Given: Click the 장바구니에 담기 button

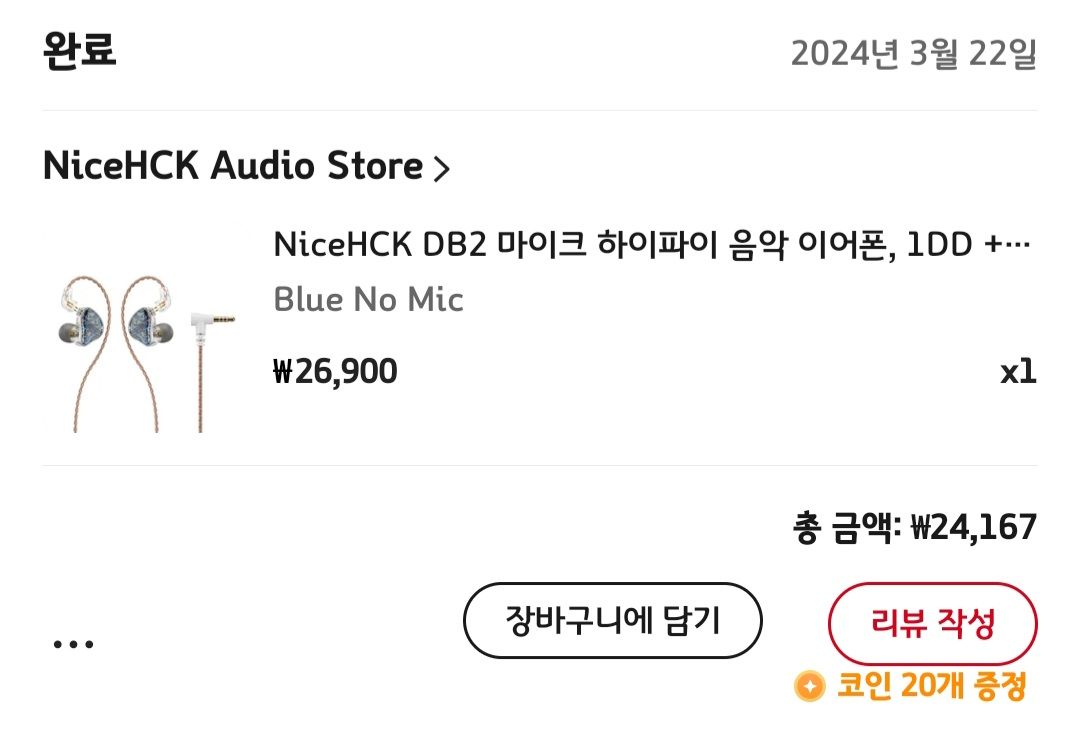Looking at the screenshot, I should click(x=615, y=620).
